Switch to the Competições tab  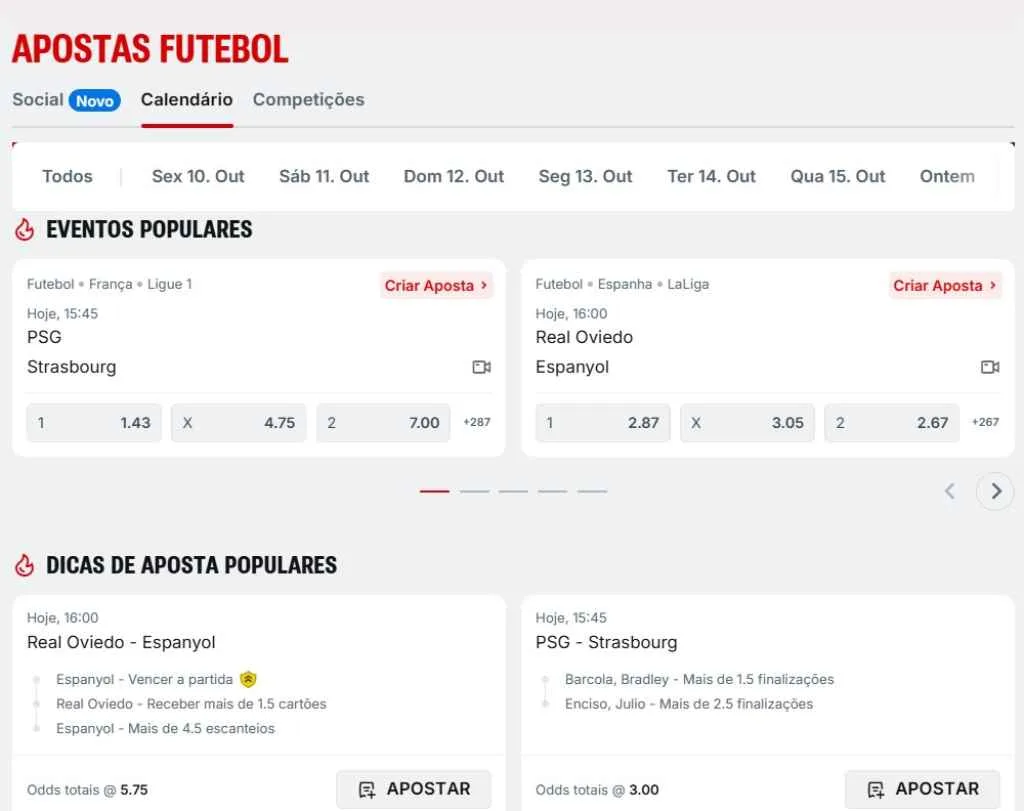point(308,99)
